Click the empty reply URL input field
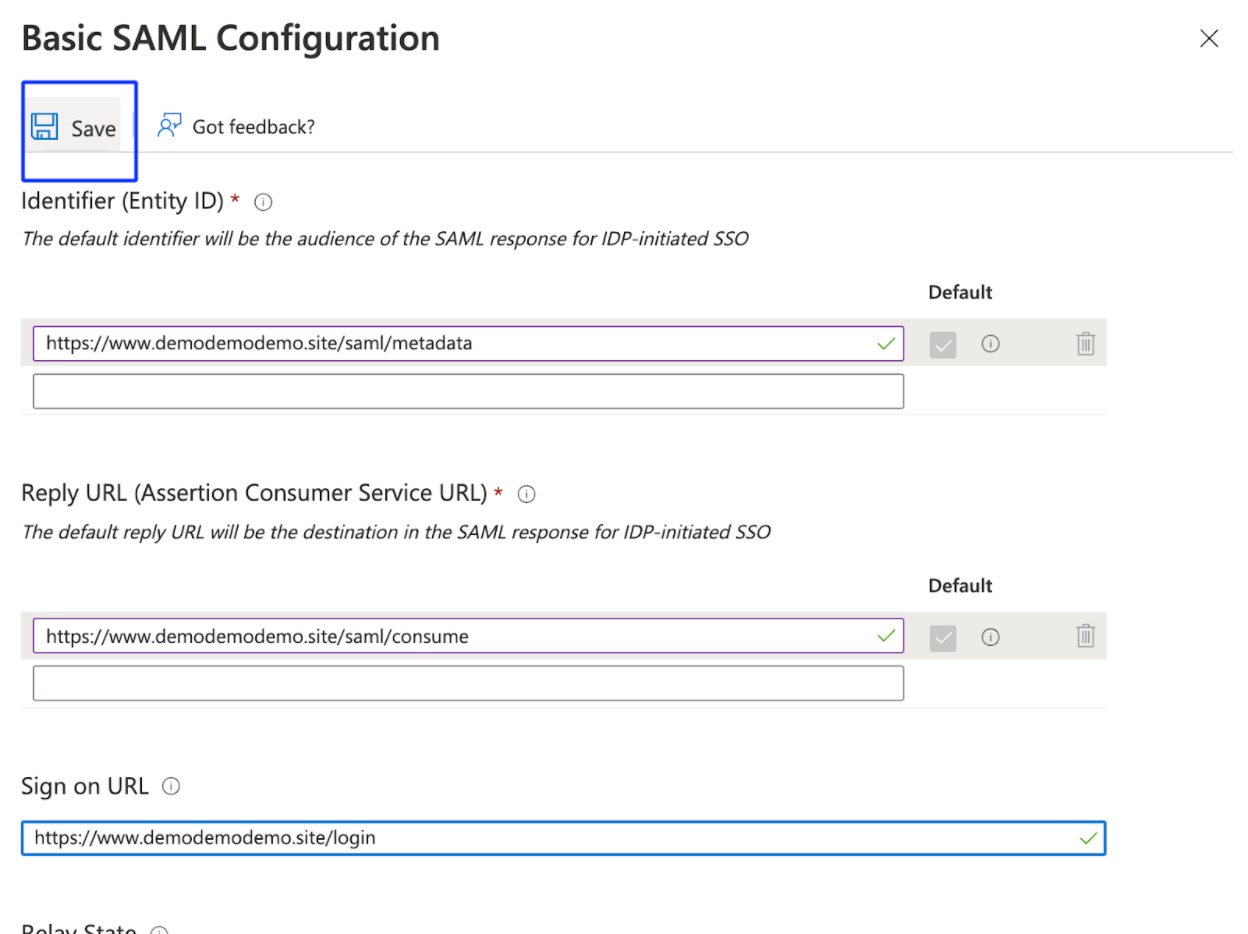Image resolution: width=1248 pixels, height=934 pixels. (468, 683)
